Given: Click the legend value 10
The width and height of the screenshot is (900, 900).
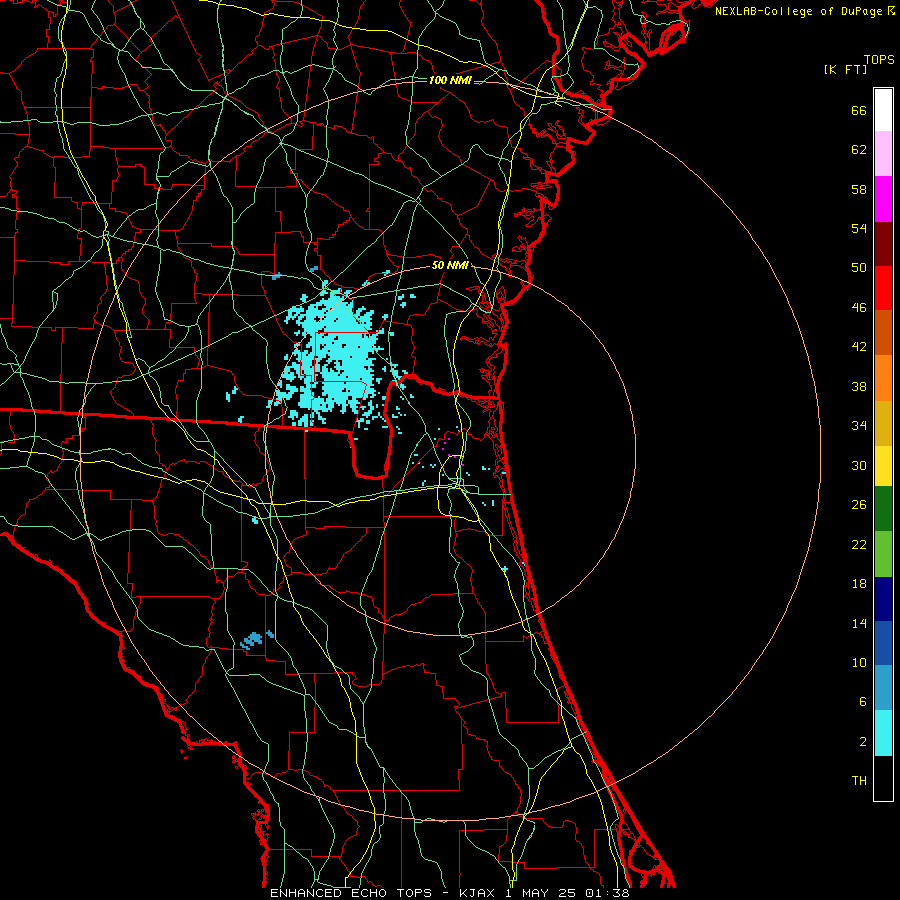Looking at the screenshot, I should (x=859, y=662).
